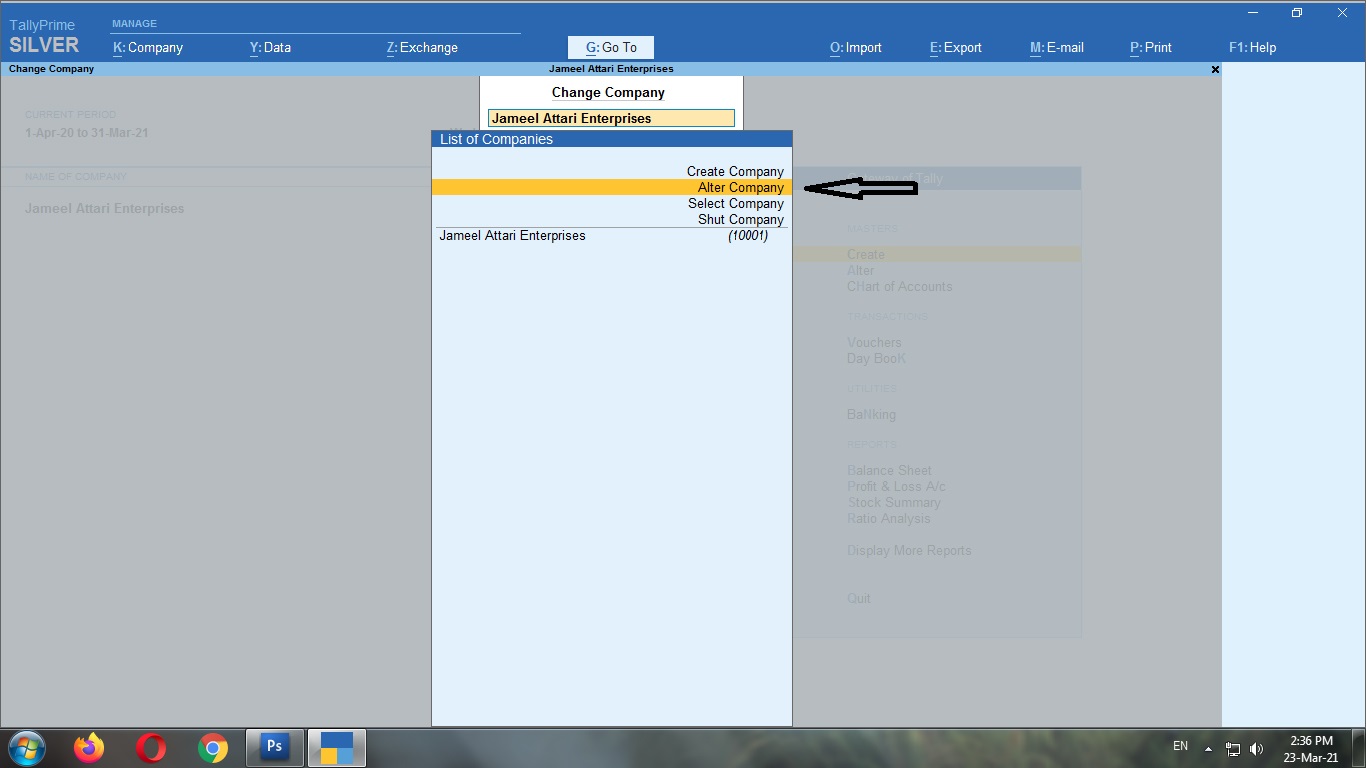
Task: Open the Z: Exchange menu
Action: (422, 47)
